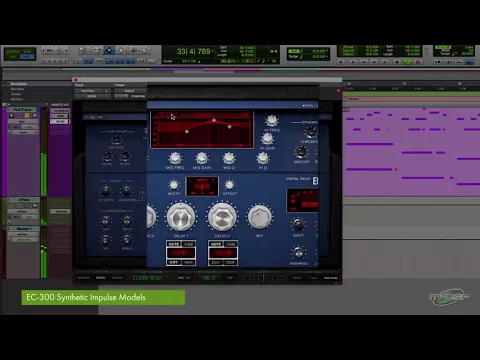Click the HI FREQ knob
The image size is (480, 360).
tap(272, 121)
